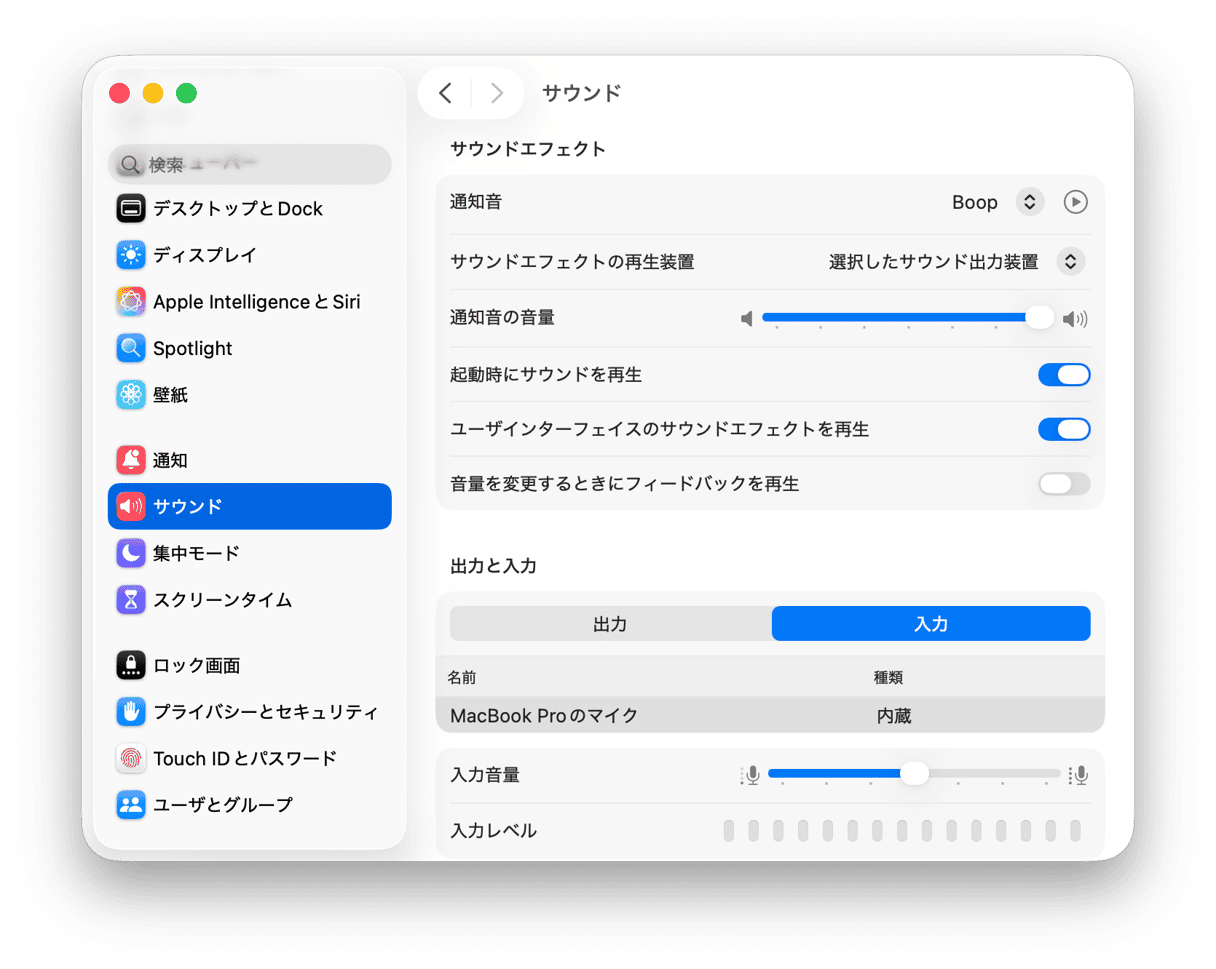Play the Boop alert sound preview
The width and height of the screenshot is (1216, 969).
click(1075, 202)
